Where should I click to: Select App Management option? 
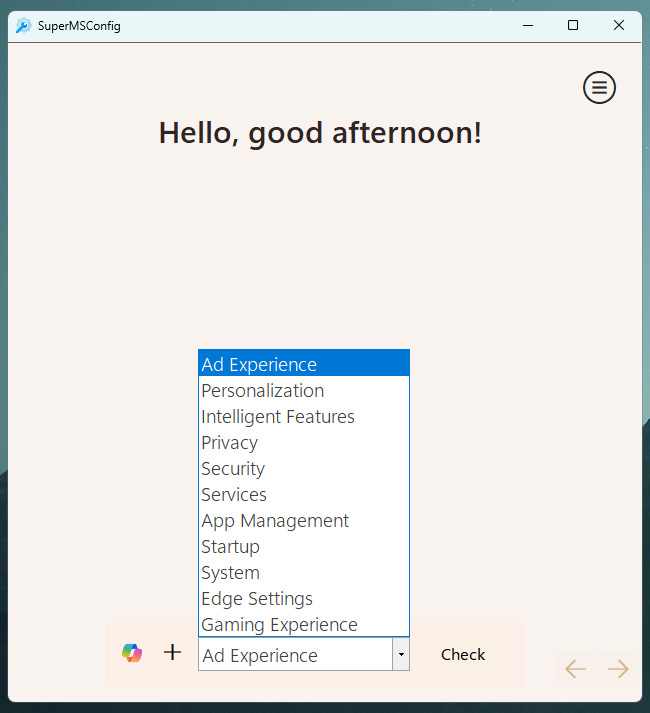[304, 520]
